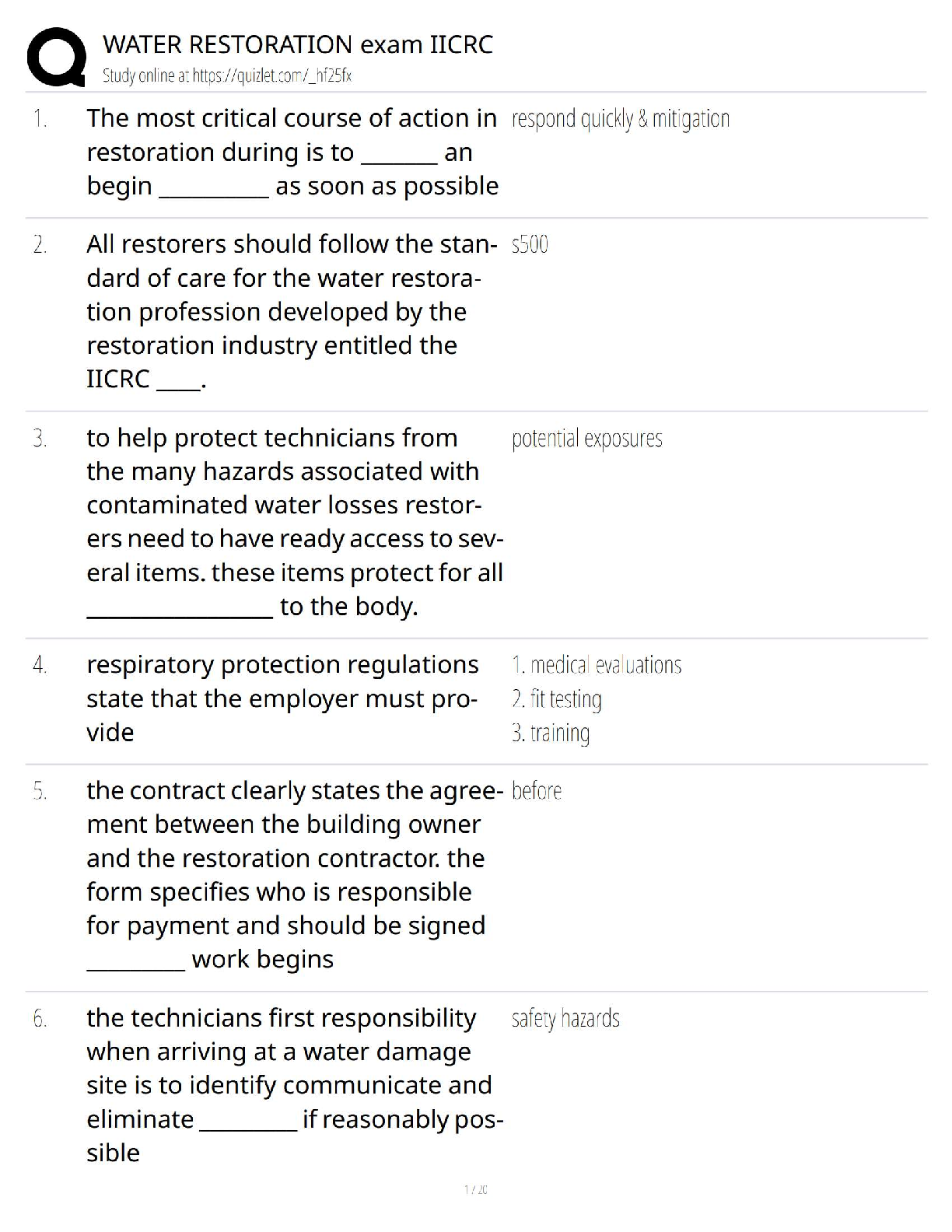The height and width of the screenshot is (1232, 952).
Task: Click the page number indicator at bottom
Action: click(x=475, y=1189)
